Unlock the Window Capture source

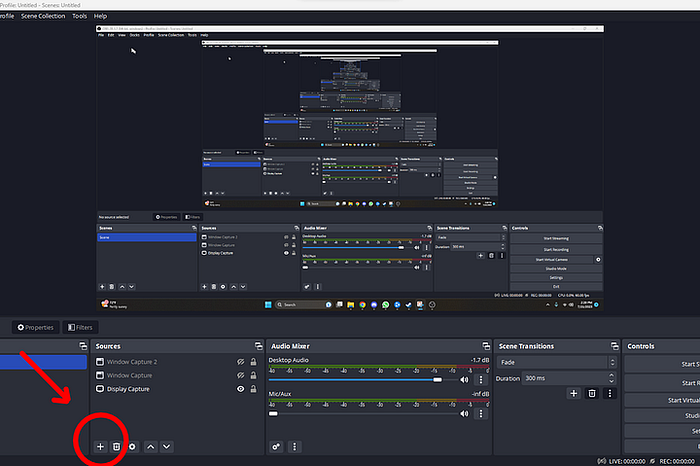coord(254,375)
